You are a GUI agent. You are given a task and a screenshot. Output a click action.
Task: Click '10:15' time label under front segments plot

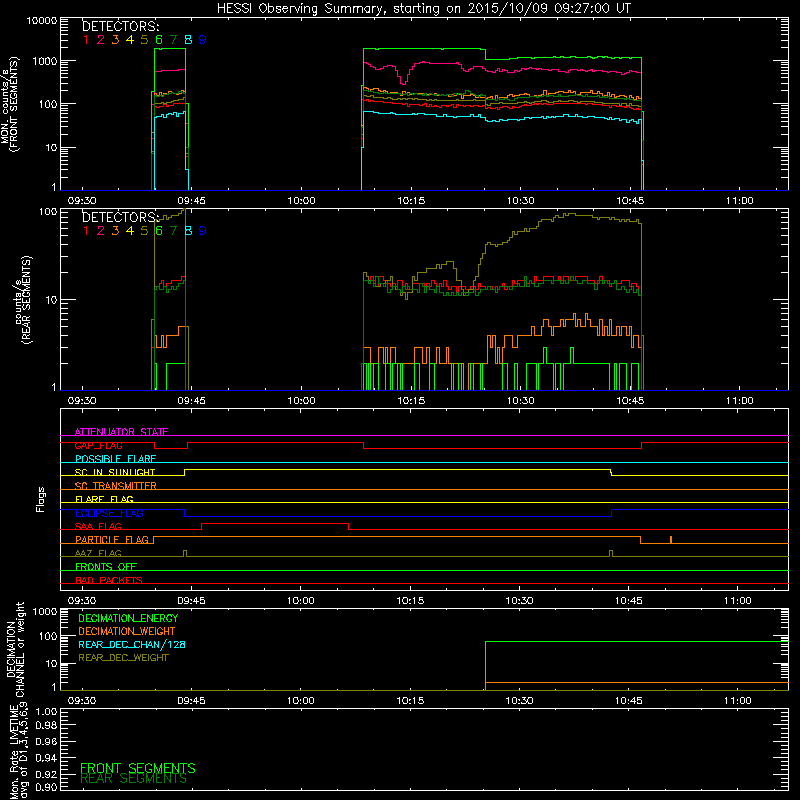click(411, 201)
